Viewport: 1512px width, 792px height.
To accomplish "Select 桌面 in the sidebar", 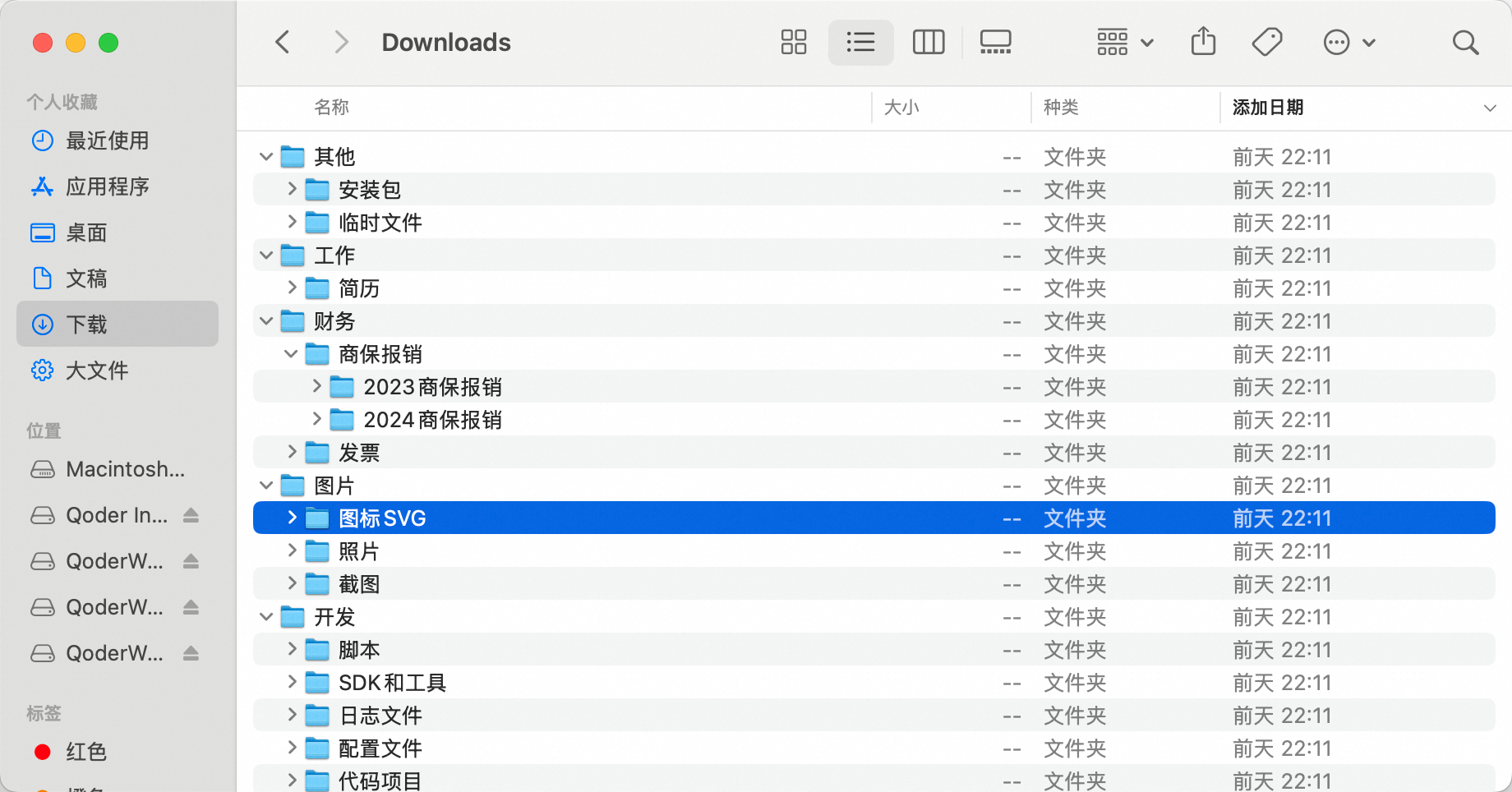I will (x=86, y=233).
